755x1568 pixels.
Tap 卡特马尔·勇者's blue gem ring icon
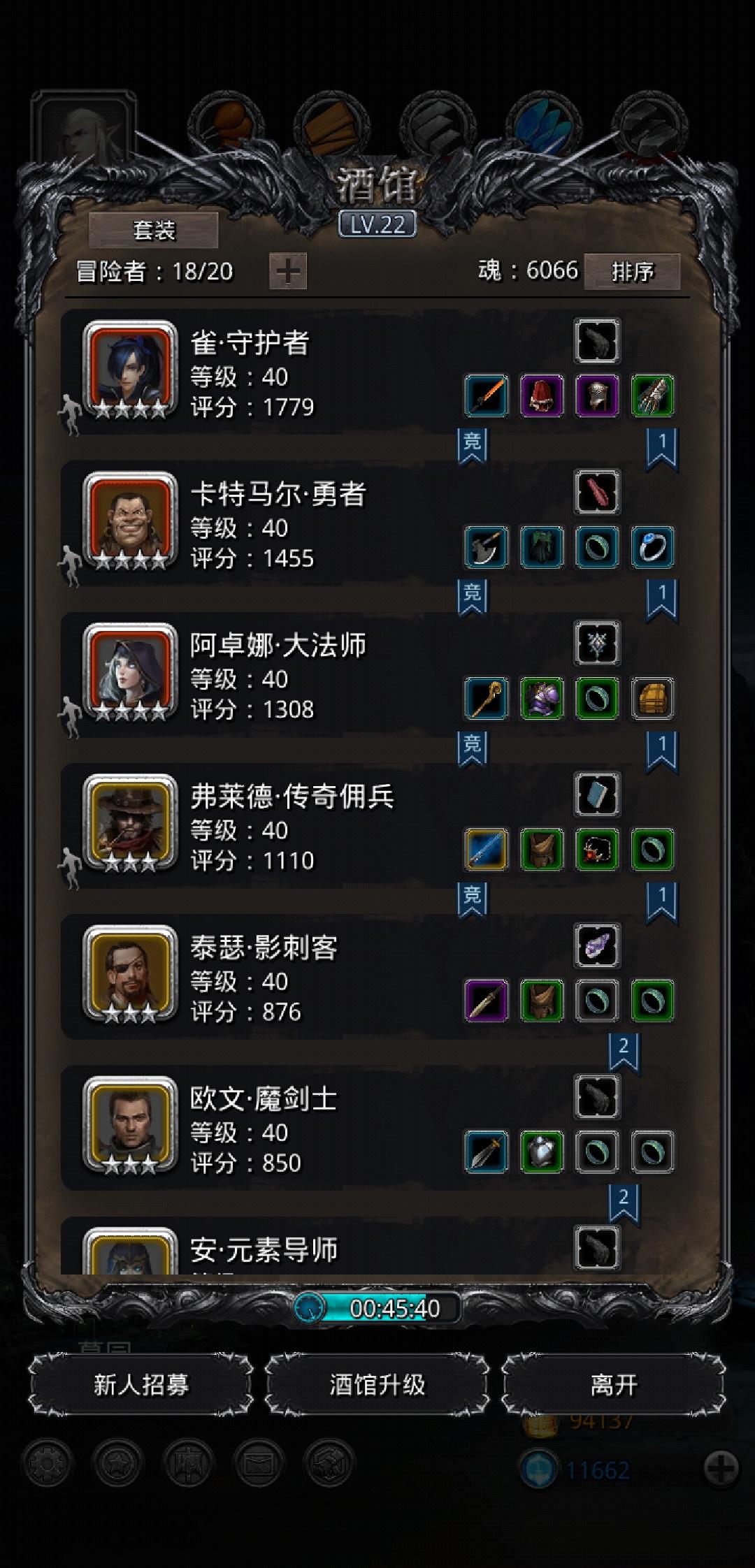coord(653,546)
